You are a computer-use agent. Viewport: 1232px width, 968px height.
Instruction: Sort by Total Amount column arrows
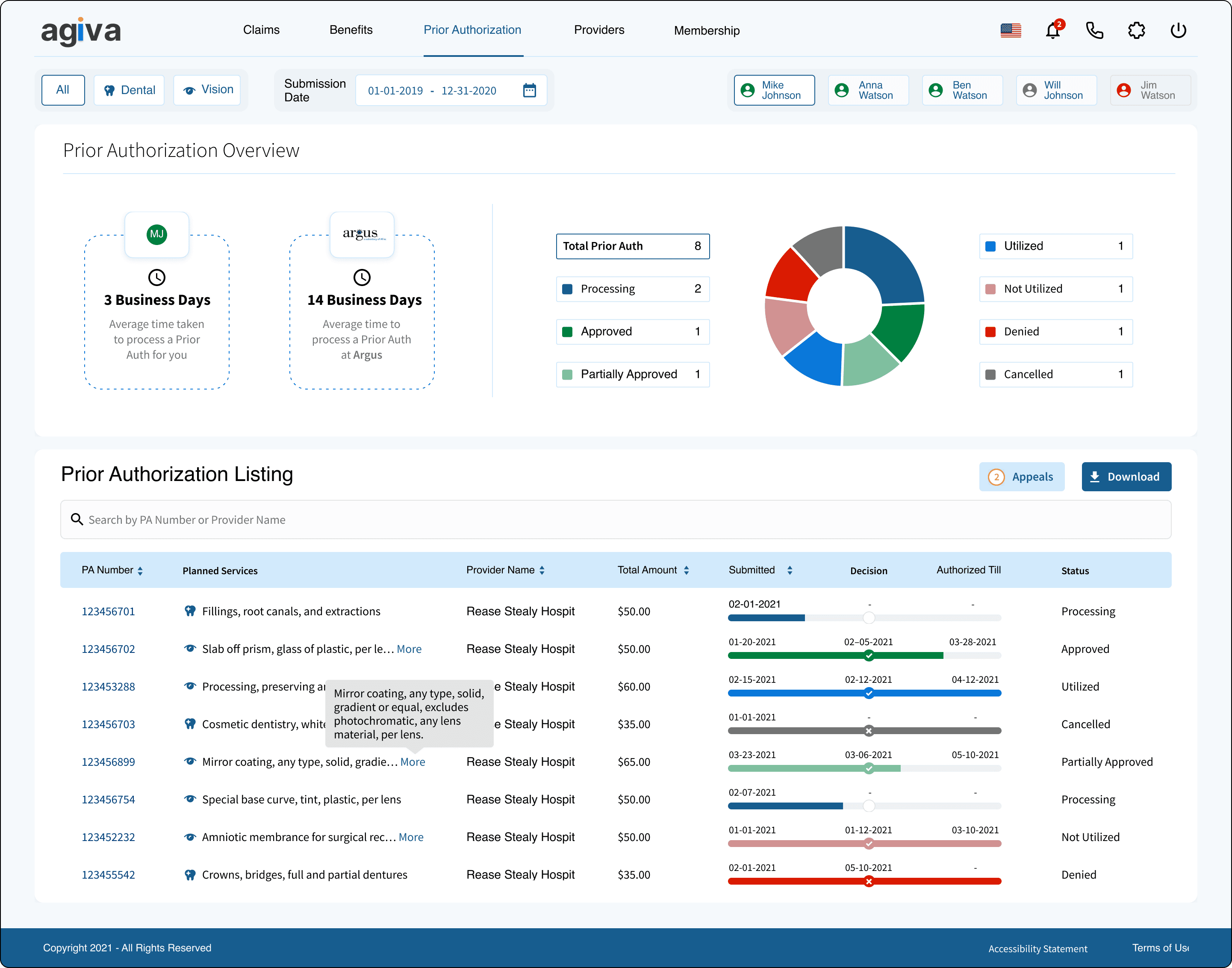pyautogui.click(x=686, y=570)
